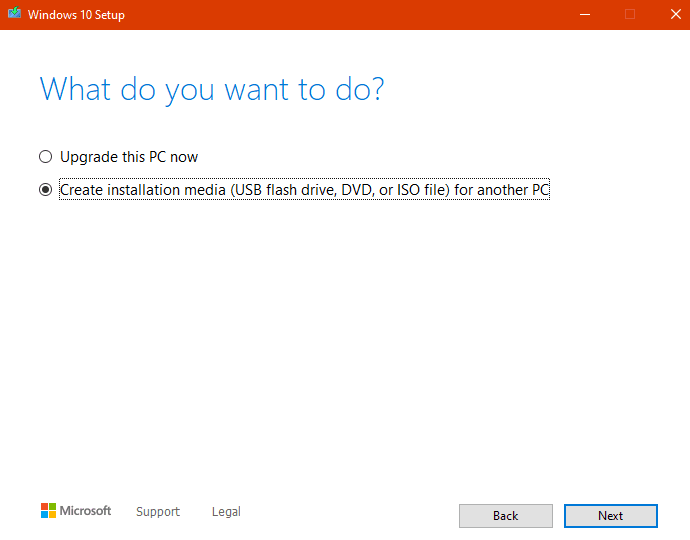Go back with the Back button
690x540 pixels.
pos(506,516)
